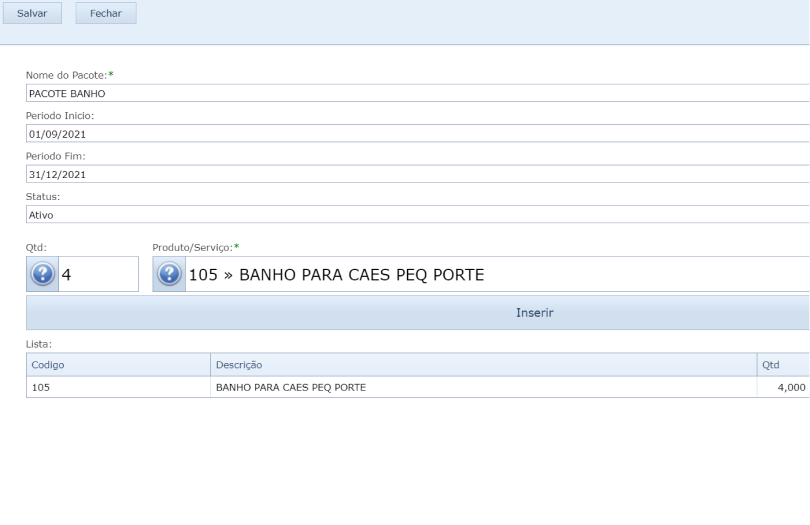Select the list row with code 105
The width and height of the screenshot is (810, 525).
[x=118, y=387]
